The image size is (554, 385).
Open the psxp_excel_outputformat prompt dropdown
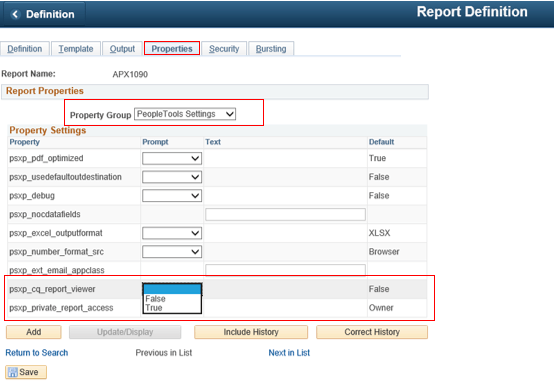pyautogui.click(x=172, y=233)
